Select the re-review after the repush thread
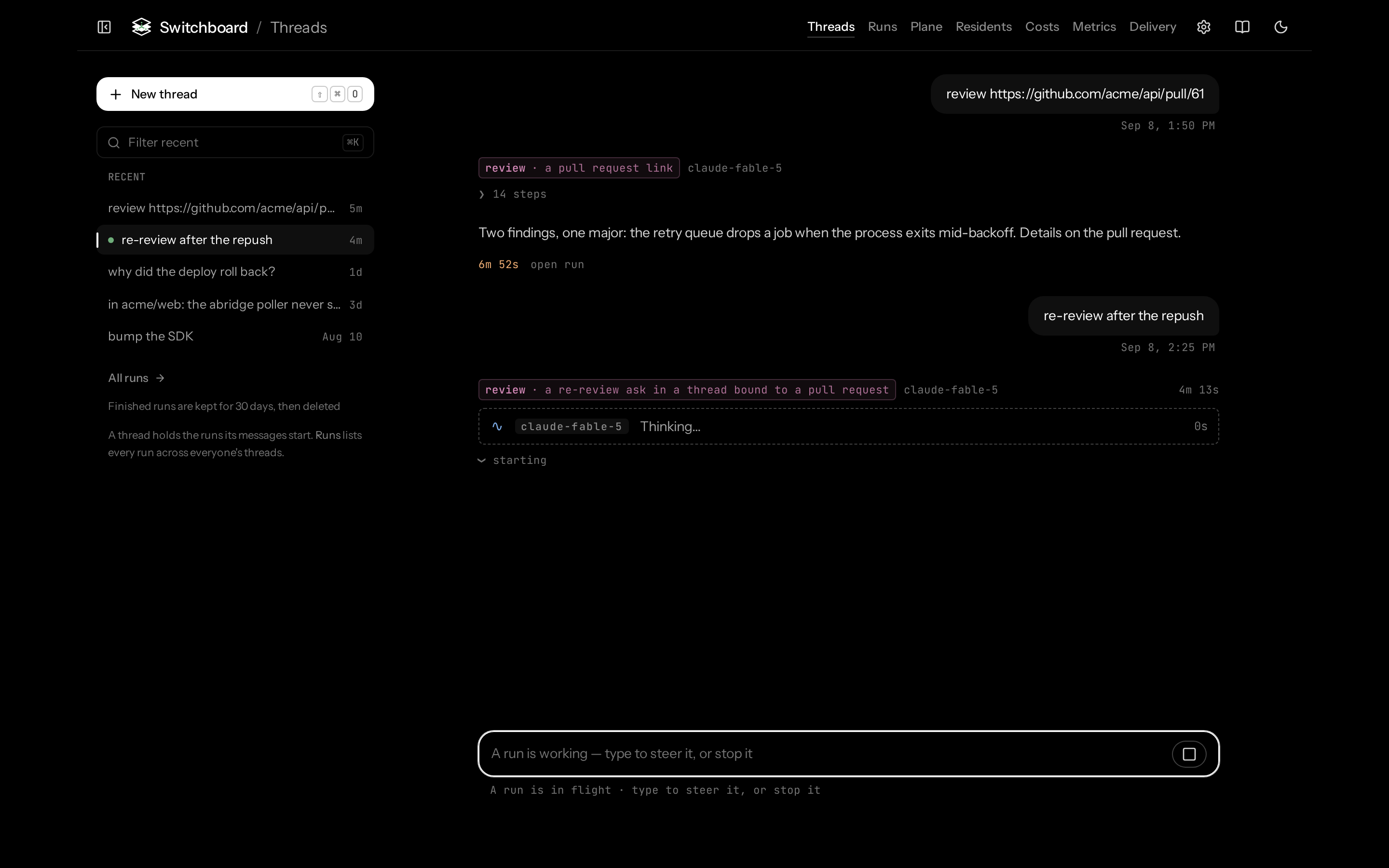Image resolution: width=1389 pixels, height=868 pixels. point(235,240)
